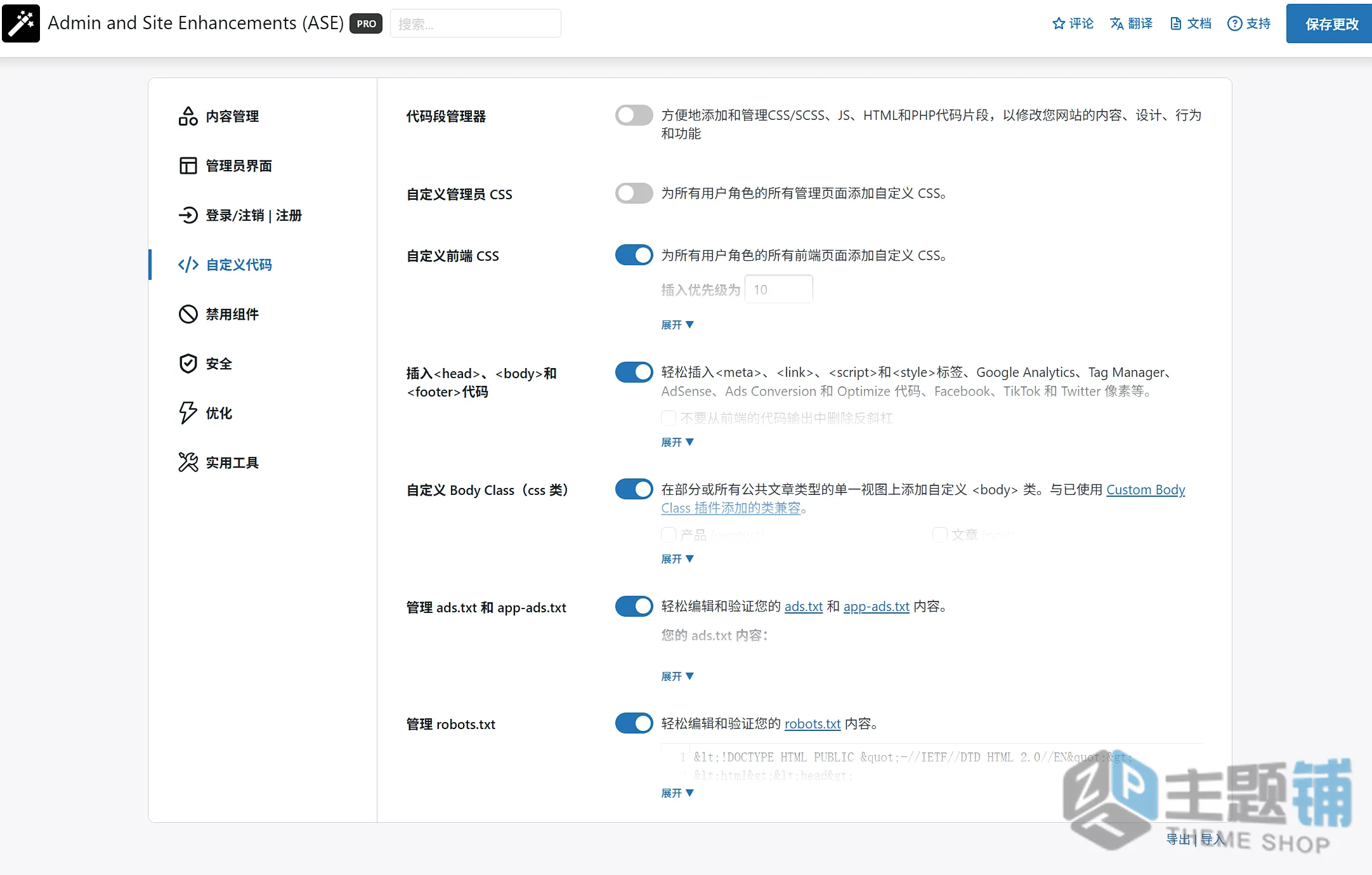Click the 禁用组件 ban icon

188,314
